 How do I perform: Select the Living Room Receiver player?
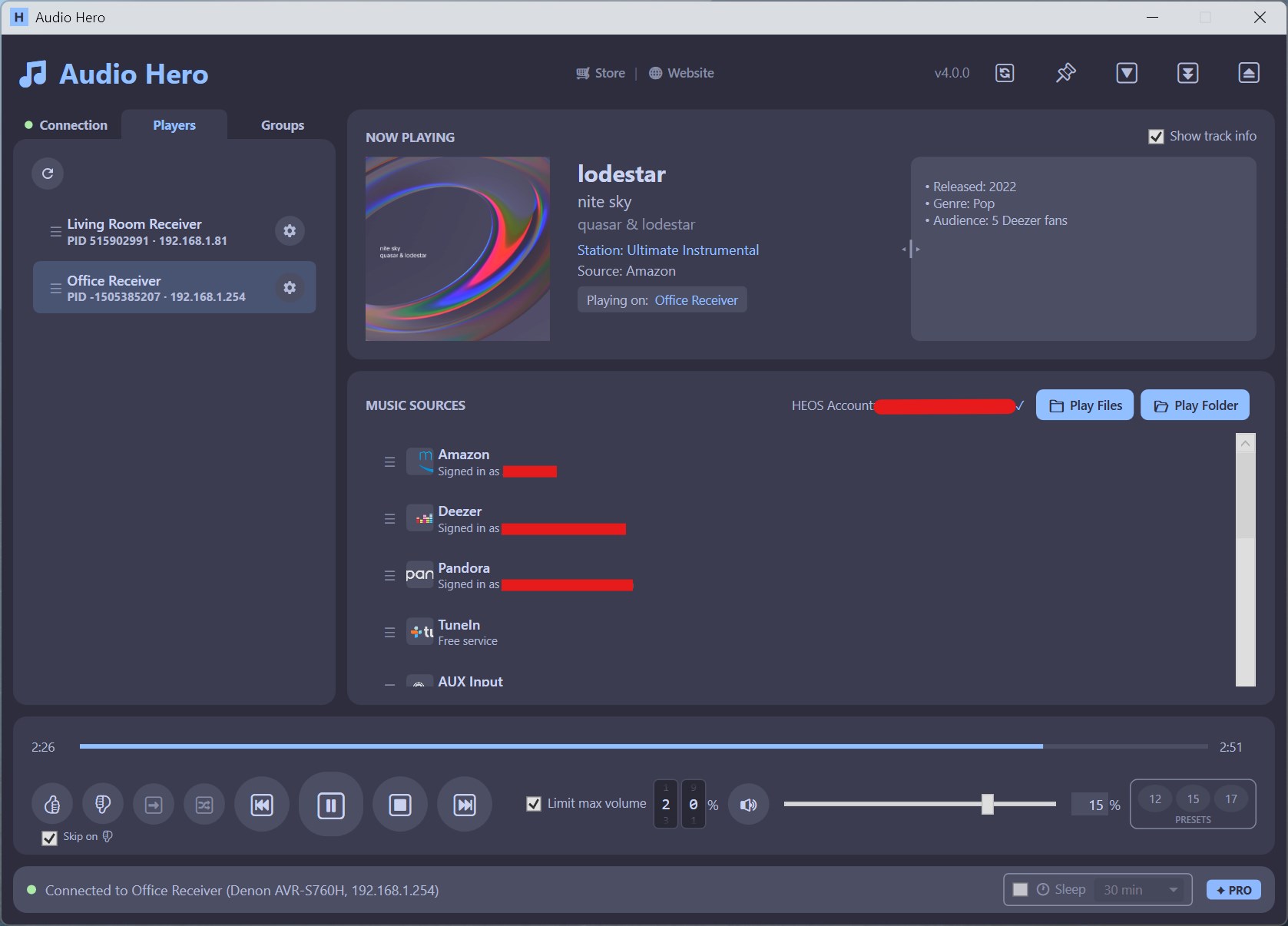pyautogui.click(x=174, y=231)
